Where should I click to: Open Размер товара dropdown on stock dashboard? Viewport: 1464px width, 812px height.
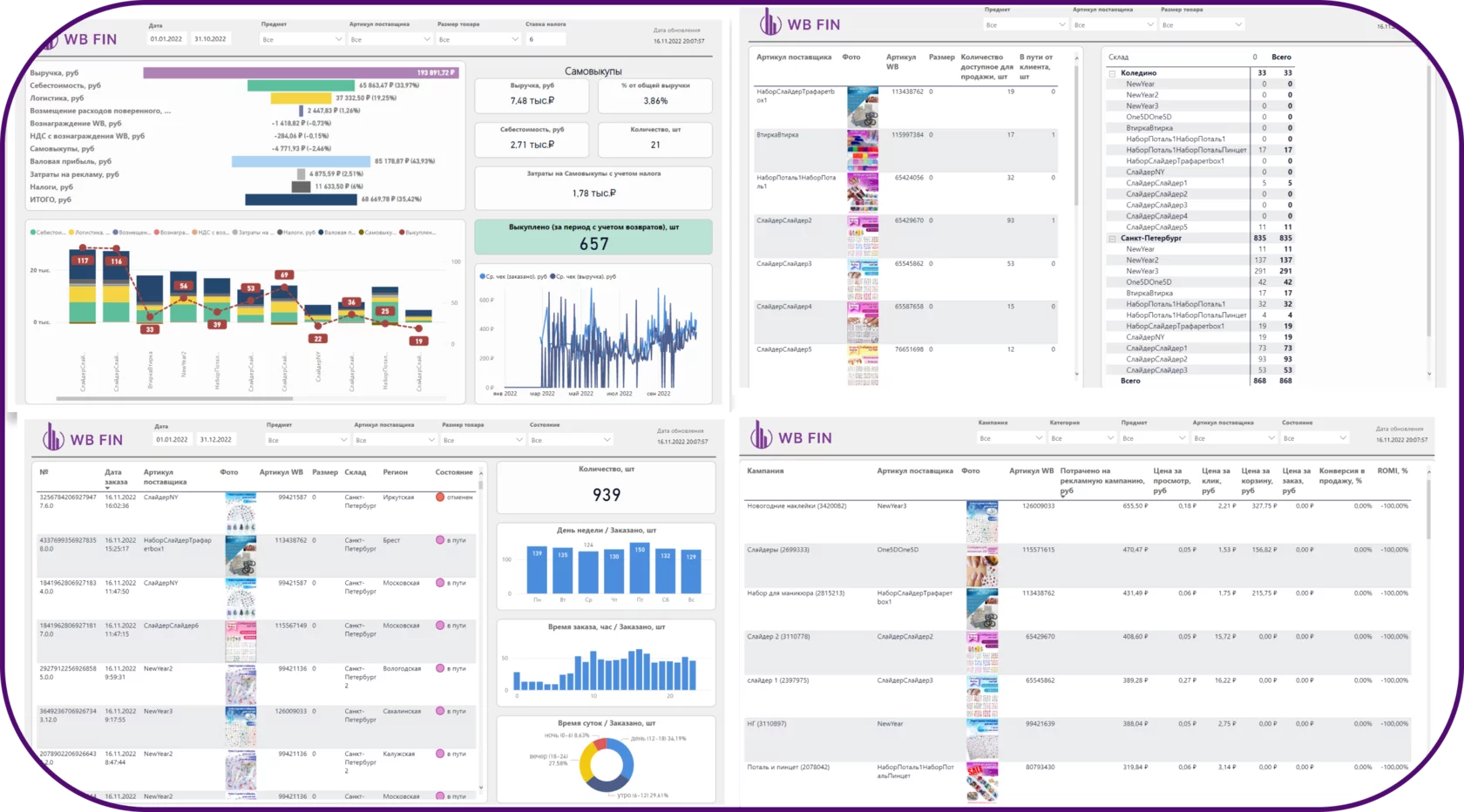[1201, 24]
